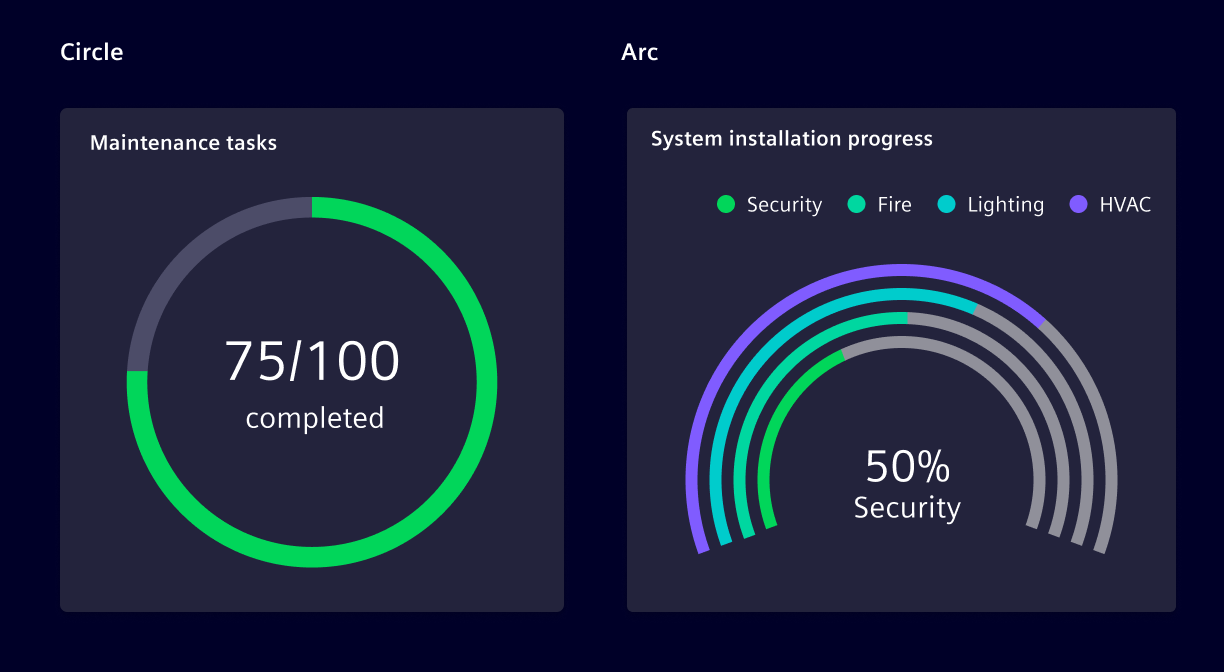Image resolution: width=1224 pixels, height=672 pixels.
Task: Click the 75/100 value in the circle gauge
Action: click(x=312, y=362)
